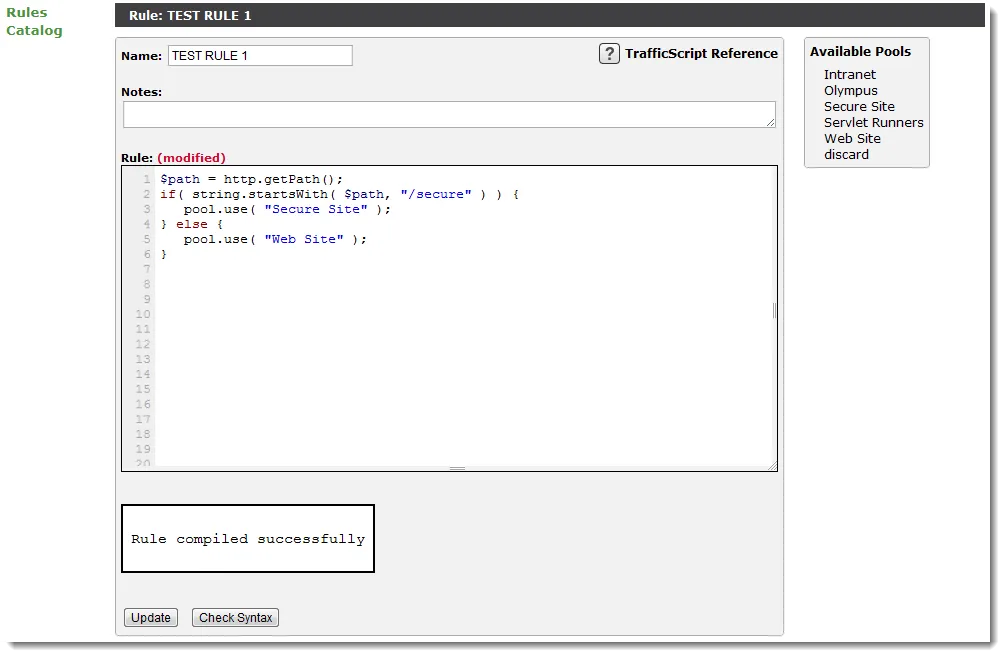1005x657 pixels.
Task: Place cursor on code line 1
Action: (x=252, y=179)
